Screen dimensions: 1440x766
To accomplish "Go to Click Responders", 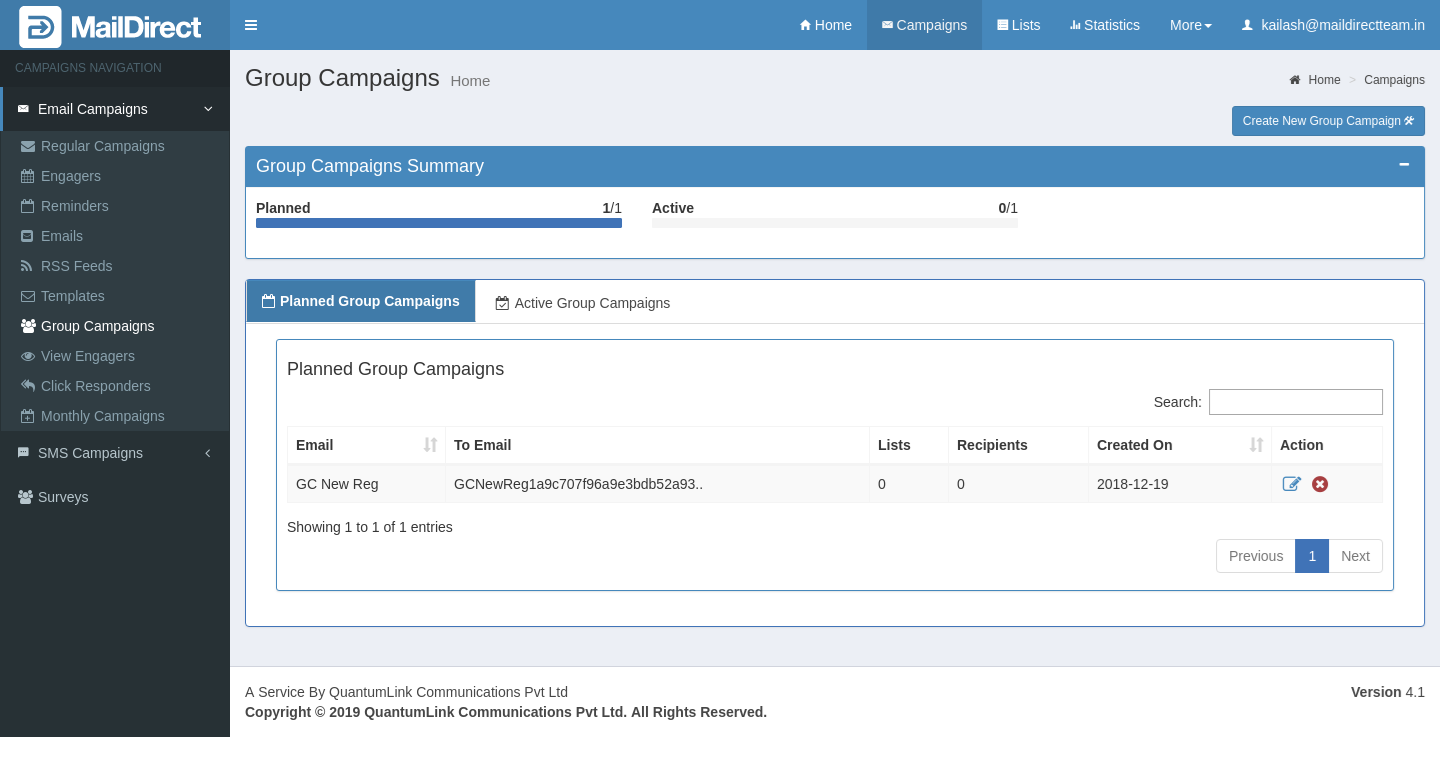I will tap(95, 386).
